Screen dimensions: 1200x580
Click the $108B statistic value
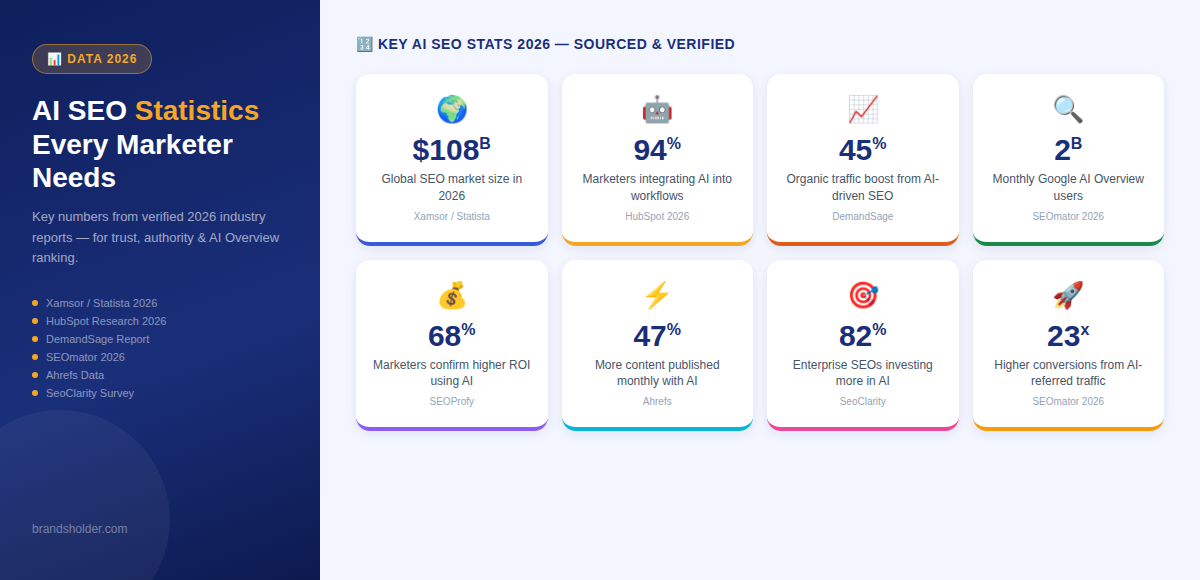tap(452, 149)
